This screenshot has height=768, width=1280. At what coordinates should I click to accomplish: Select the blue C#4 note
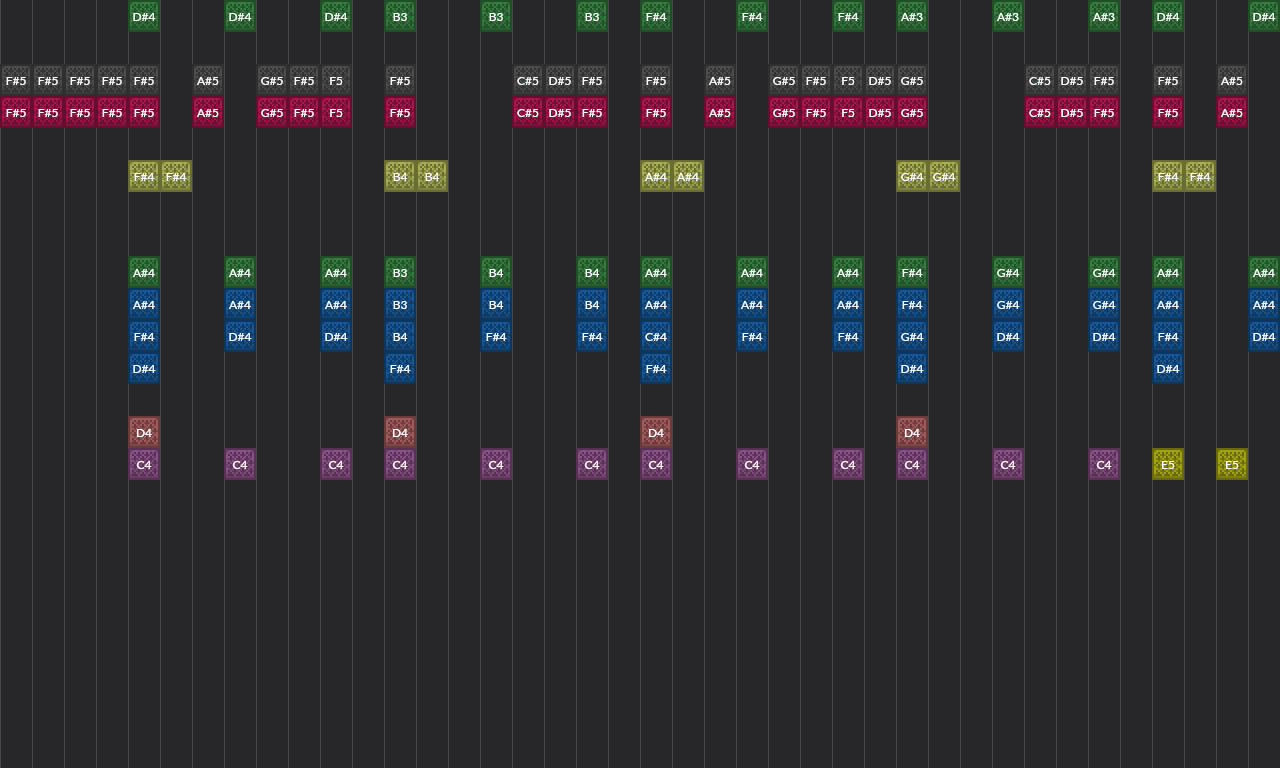656,337
